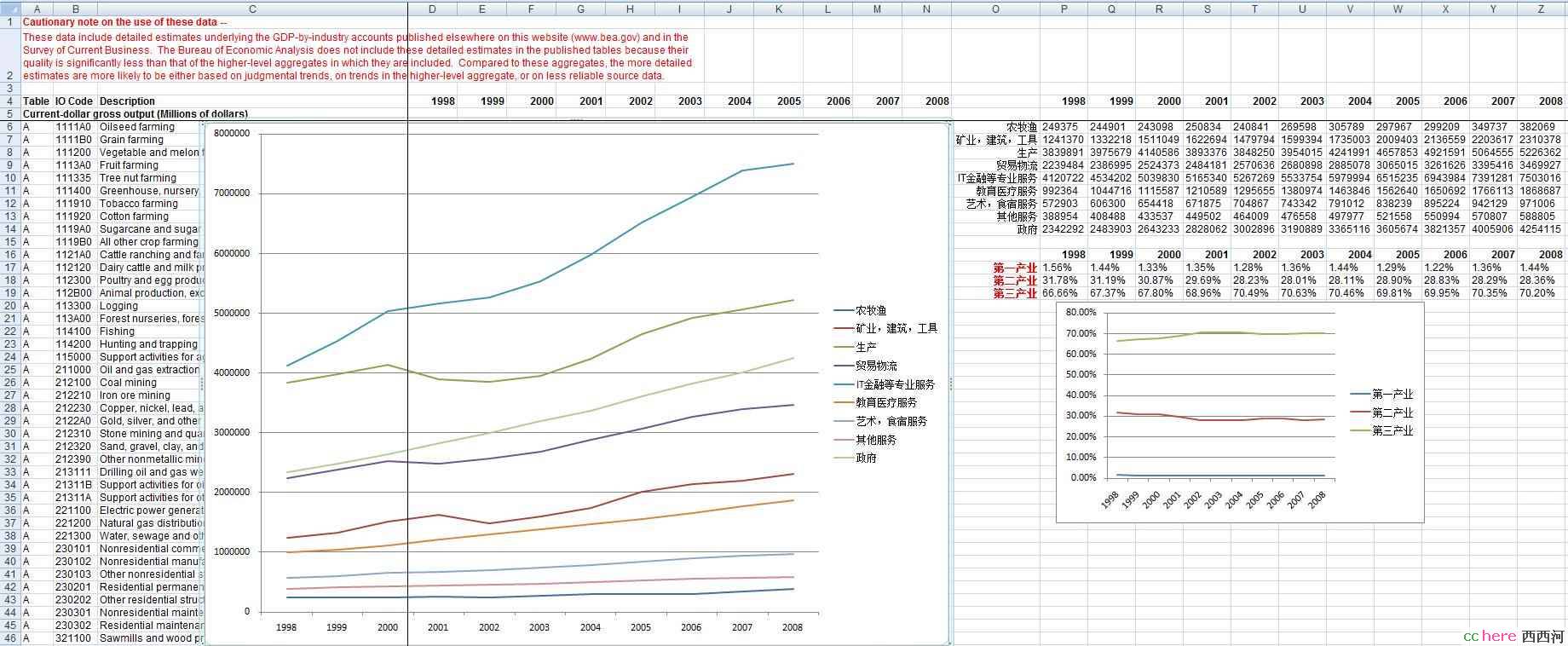Select 'Current-dollar gross output' heading cell

[x=135, y=113]
